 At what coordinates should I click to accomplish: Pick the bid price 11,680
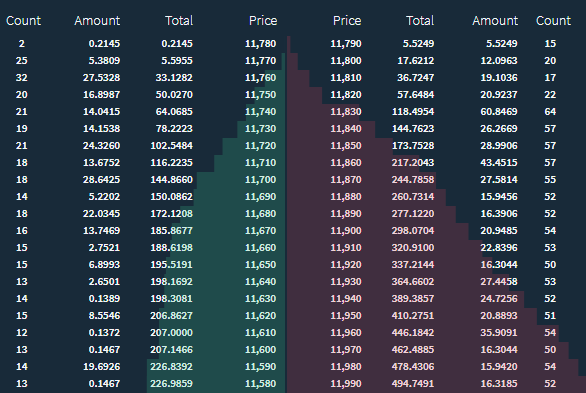click(x=260, y=214)
